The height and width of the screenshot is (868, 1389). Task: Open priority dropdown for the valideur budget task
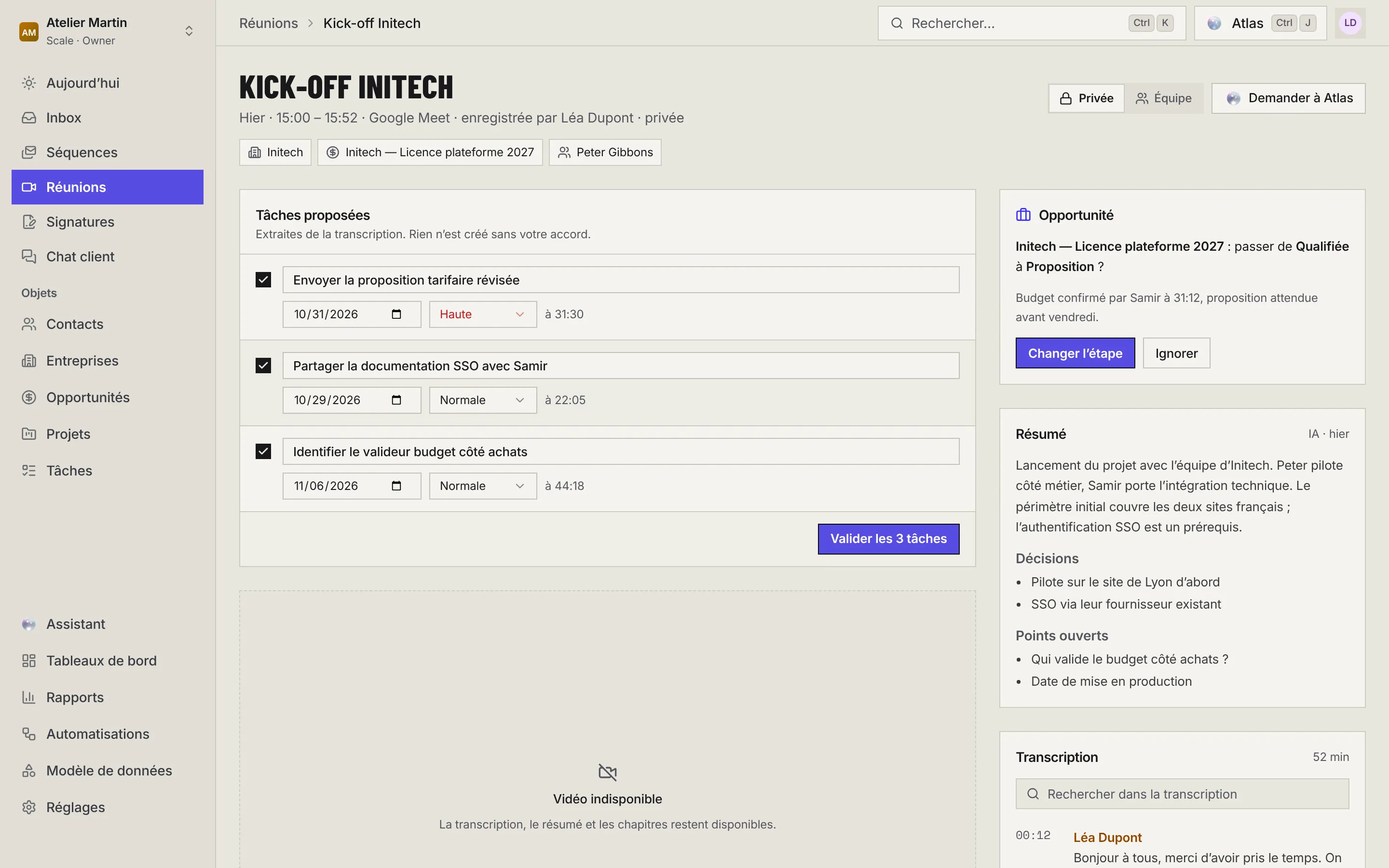(483, 486)
